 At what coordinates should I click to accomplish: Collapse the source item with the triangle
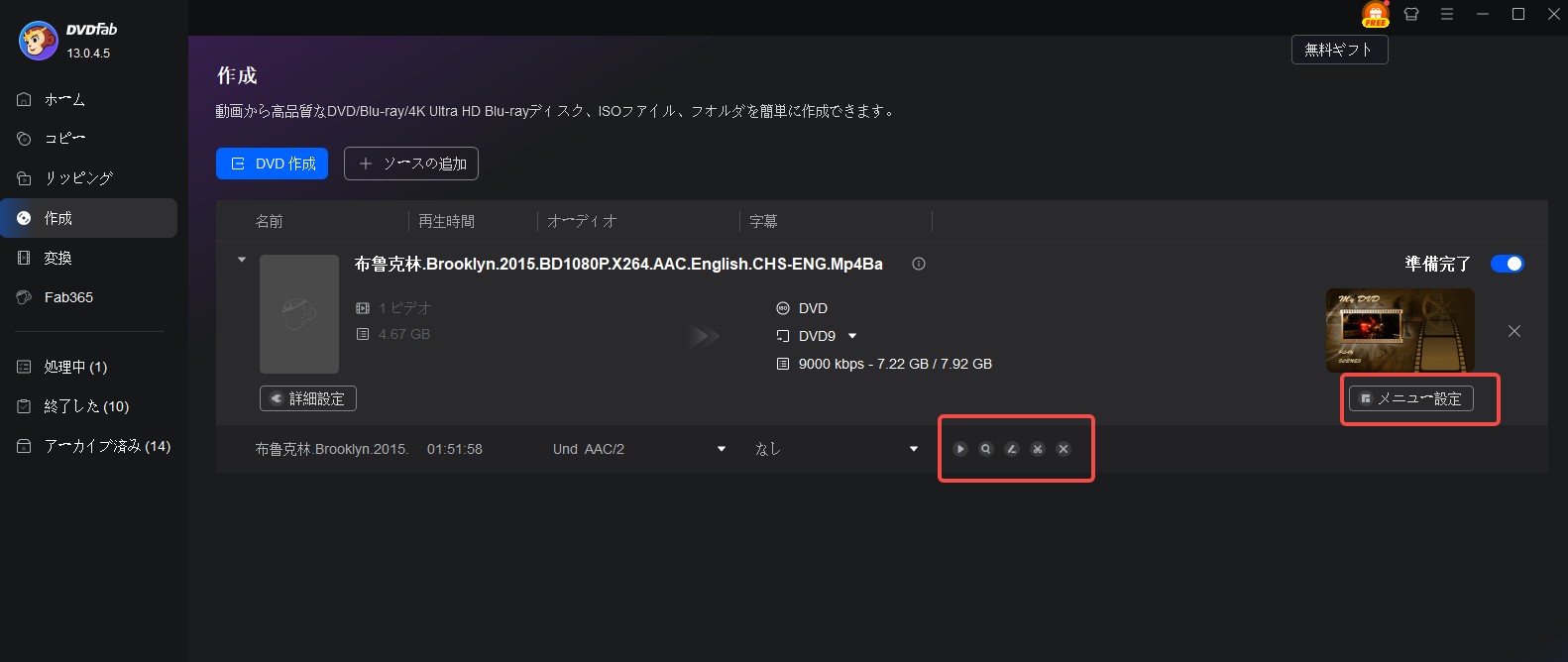(242, 261)
